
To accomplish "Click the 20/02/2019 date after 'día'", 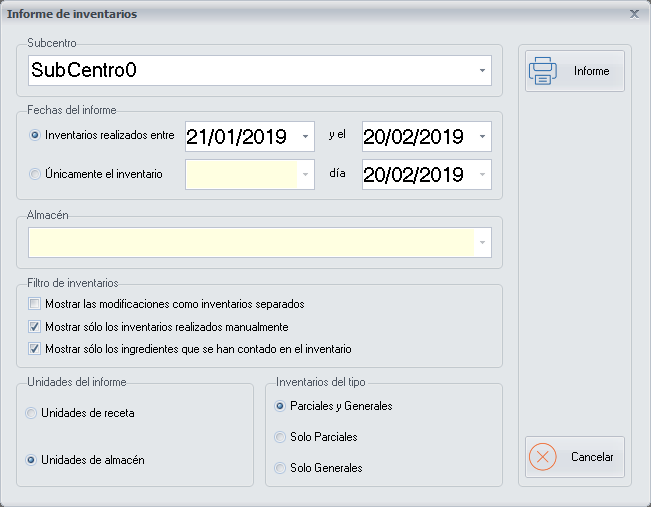I will pyautogui.click(x=414, y=174).
